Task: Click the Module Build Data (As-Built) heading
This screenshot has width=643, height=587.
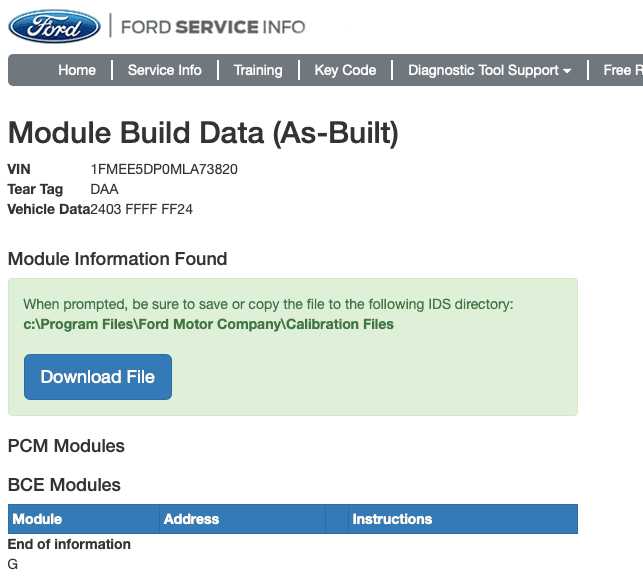Action: tap(203, 133)
